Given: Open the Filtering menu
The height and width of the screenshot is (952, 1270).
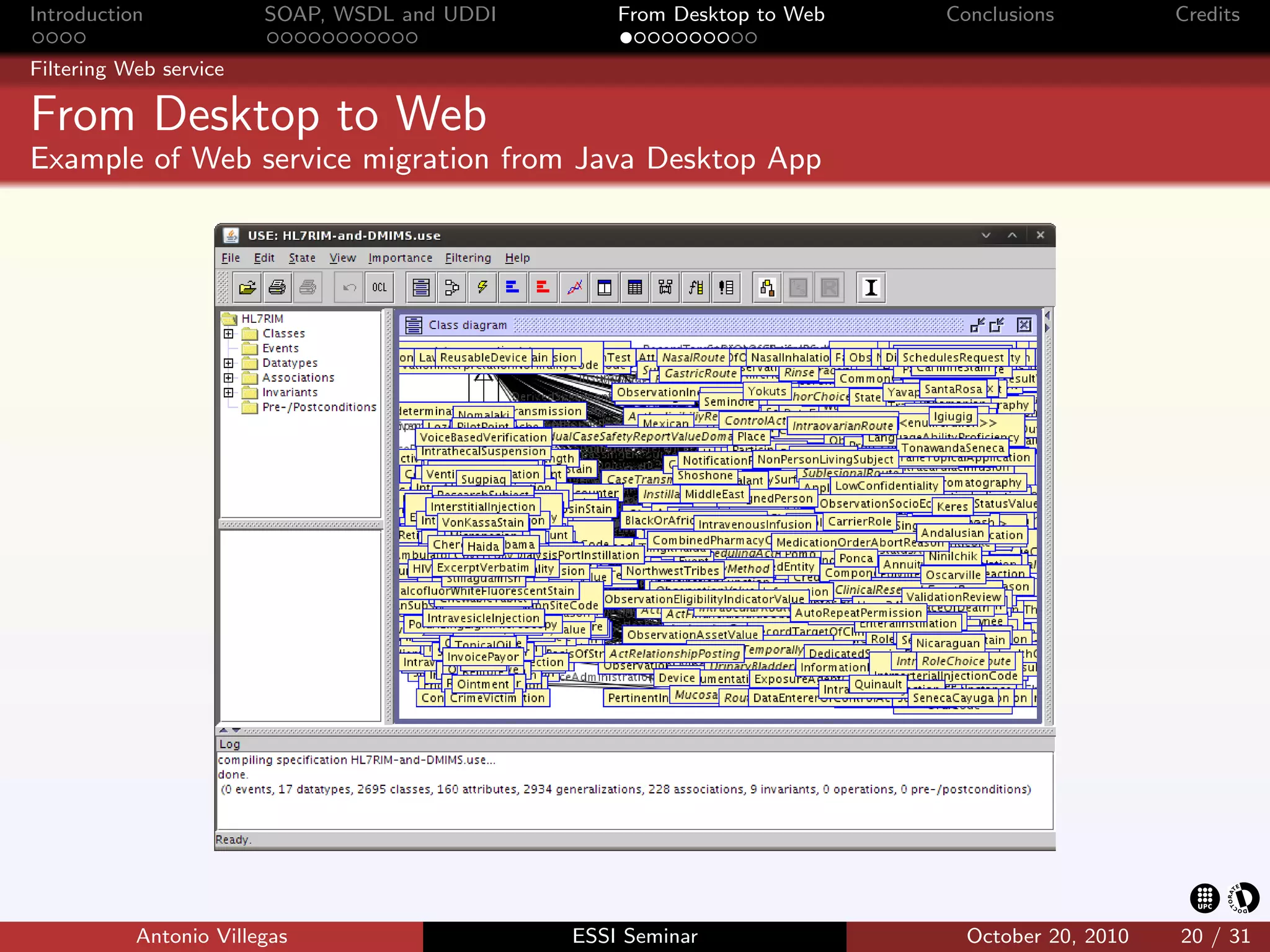Looking at the screenshot, I should pyautogui.click(x=468, y=258).
